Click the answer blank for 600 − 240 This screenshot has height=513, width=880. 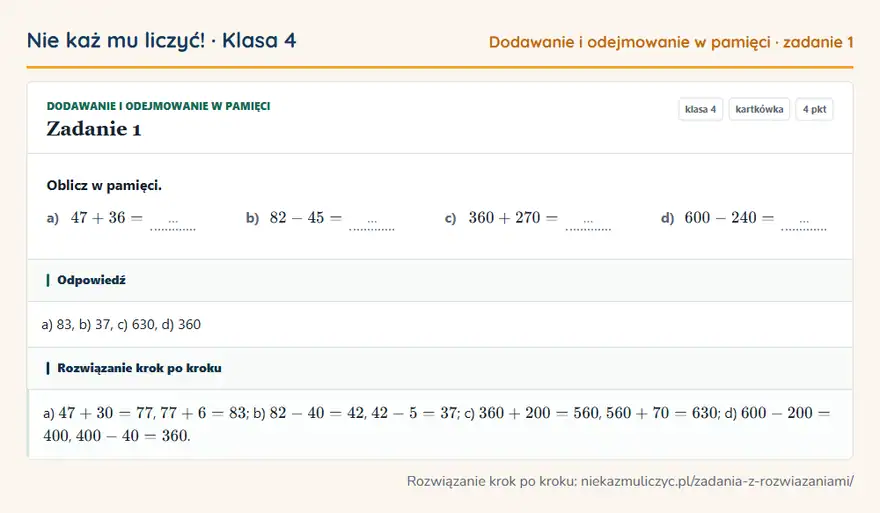804,222
